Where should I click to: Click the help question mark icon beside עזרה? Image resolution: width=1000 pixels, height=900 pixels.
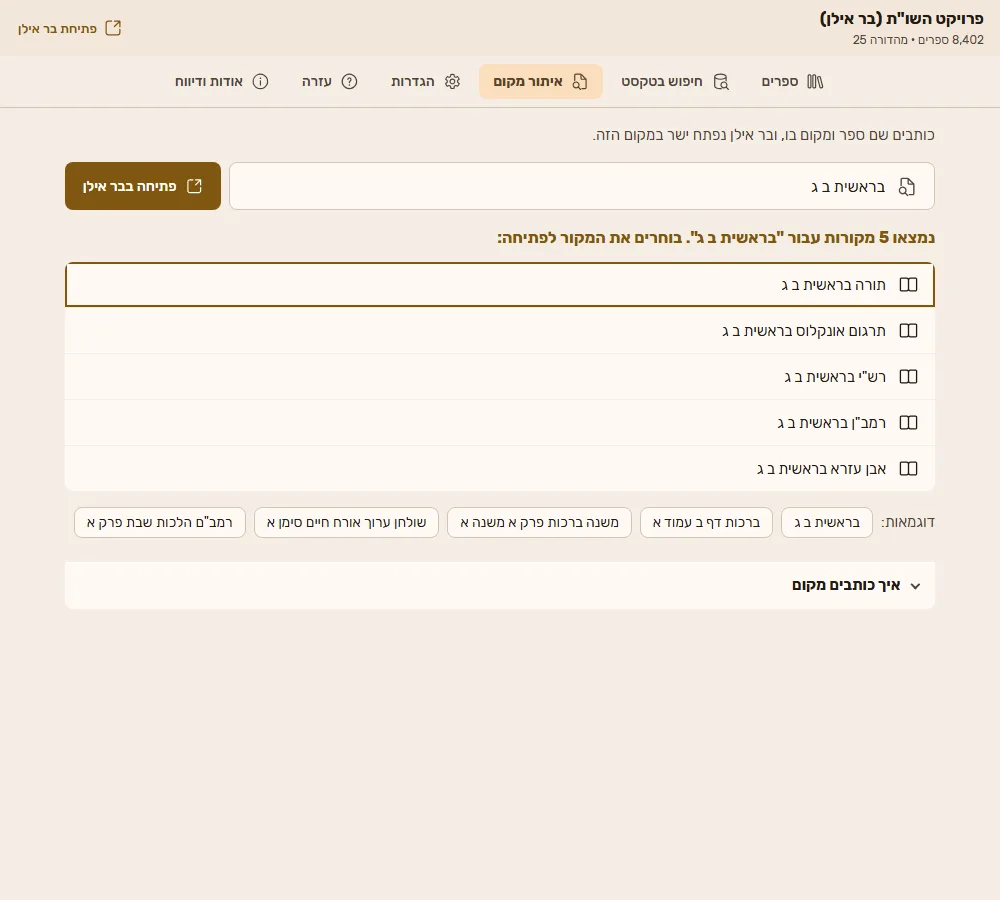349,82
